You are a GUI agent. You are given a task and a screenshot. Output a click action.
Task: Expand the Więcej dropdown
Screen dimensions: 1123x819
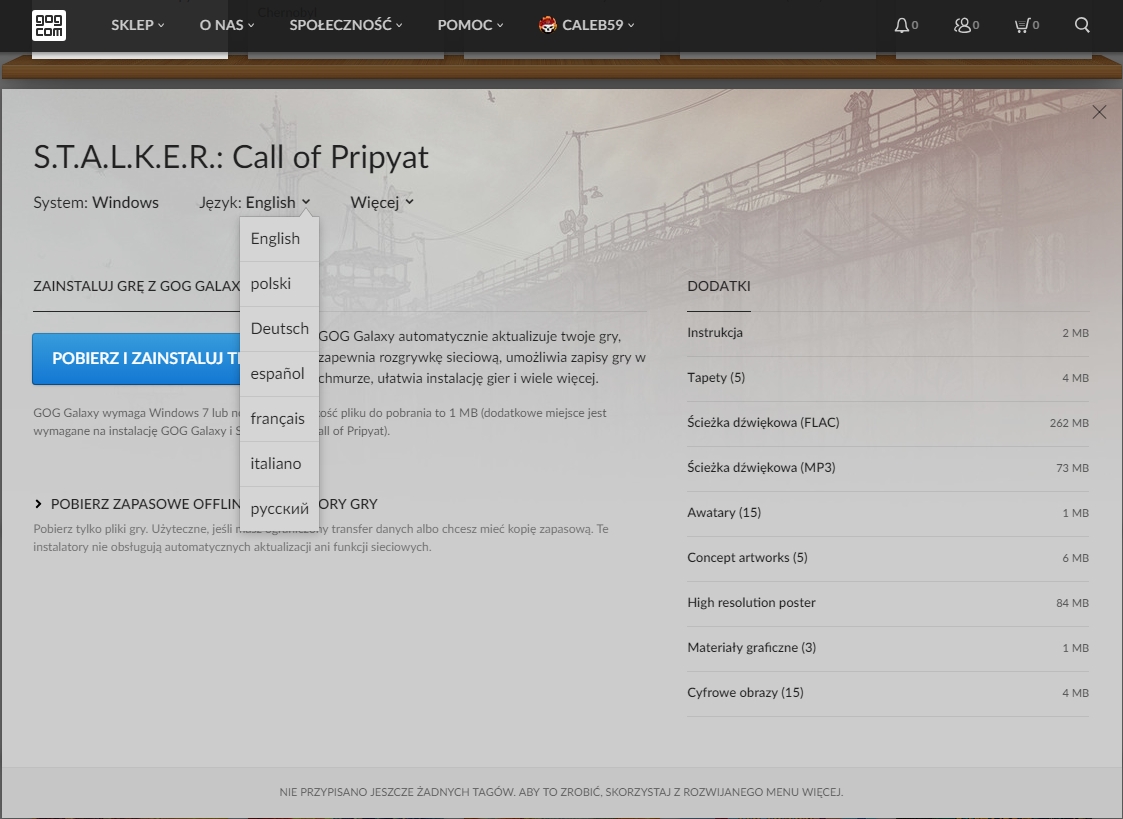(x=382, y=203)
